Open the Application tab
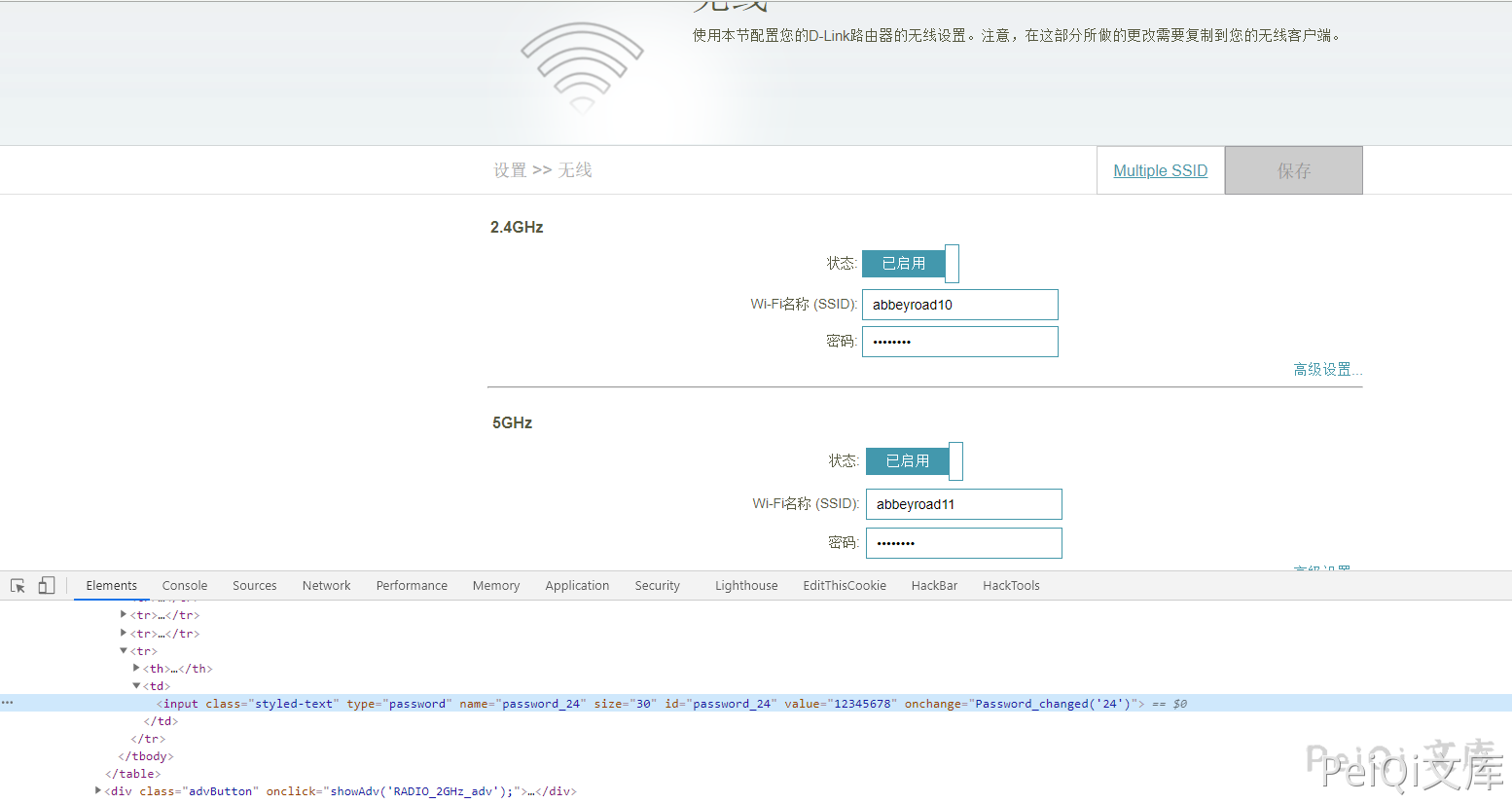This screenshot has width=1512, height=804. coord(577,586)
